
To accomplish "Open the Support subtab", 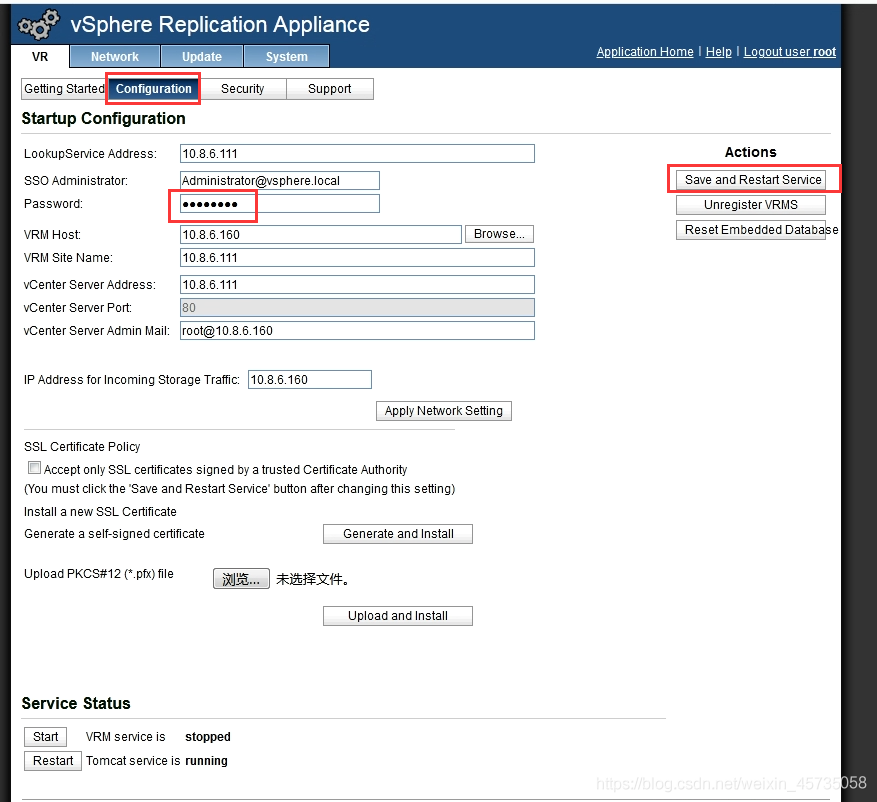I will [329, 89].
